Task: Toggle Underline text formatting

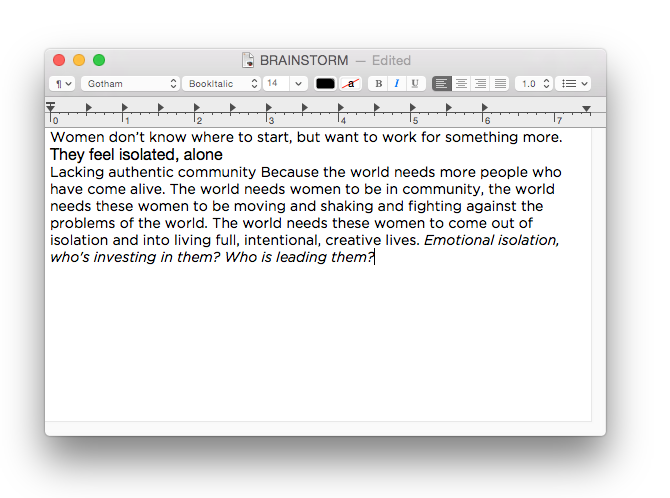Action: pyautogui.click(x=414, y=84)
